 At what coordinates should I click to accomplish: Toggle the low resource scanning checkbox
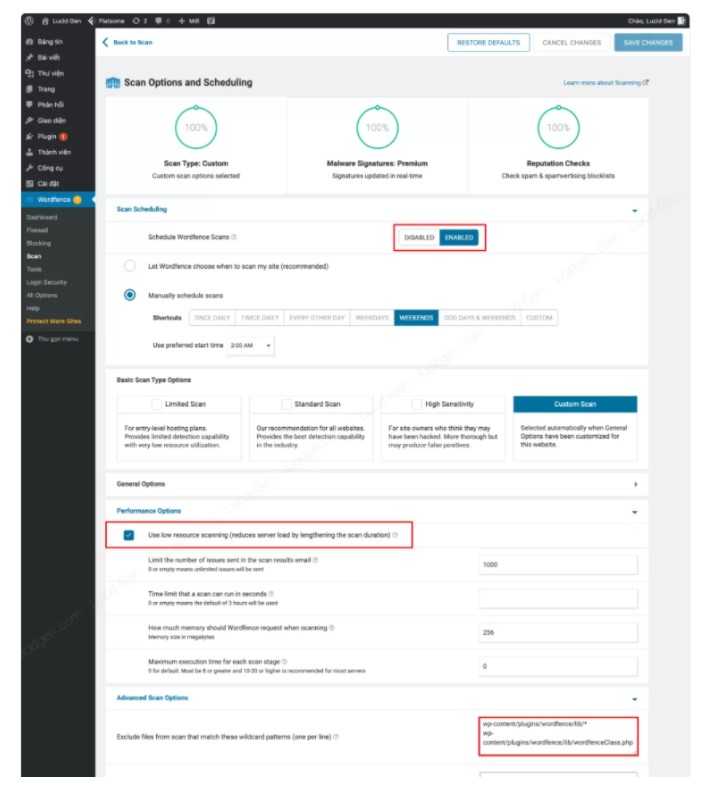pos(129,535)
